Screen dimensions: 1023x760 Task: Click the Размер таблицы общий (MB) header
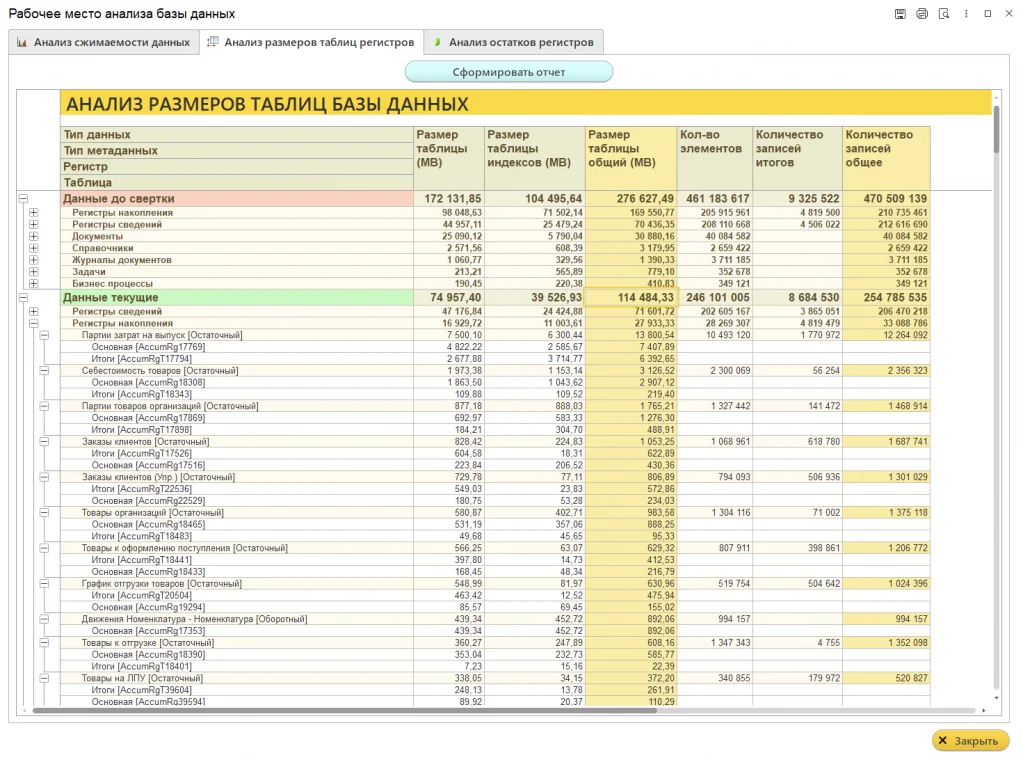coord(631,158)
